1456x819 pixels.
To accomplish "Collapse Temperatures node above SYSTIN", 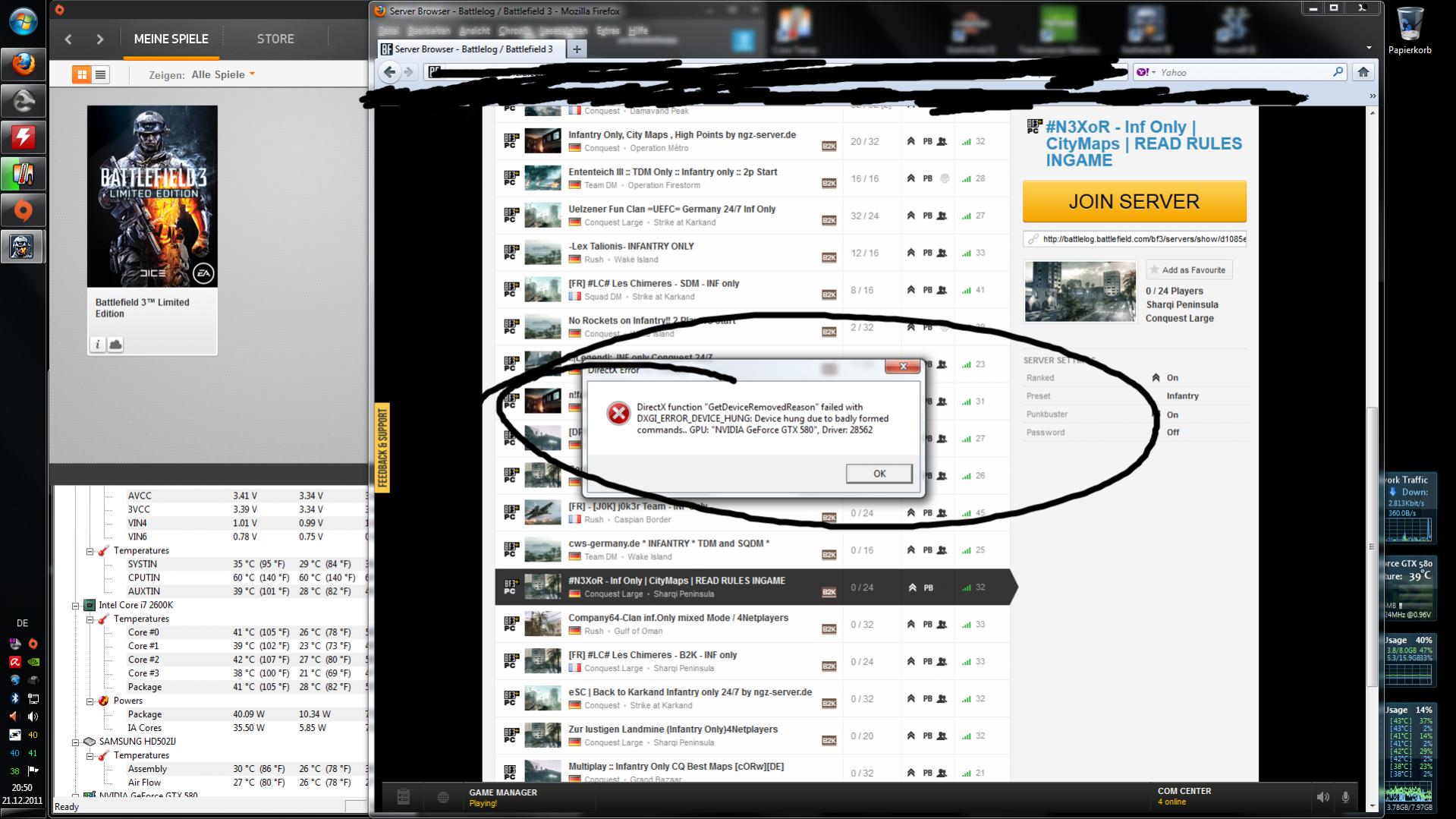I will (90, 551).
